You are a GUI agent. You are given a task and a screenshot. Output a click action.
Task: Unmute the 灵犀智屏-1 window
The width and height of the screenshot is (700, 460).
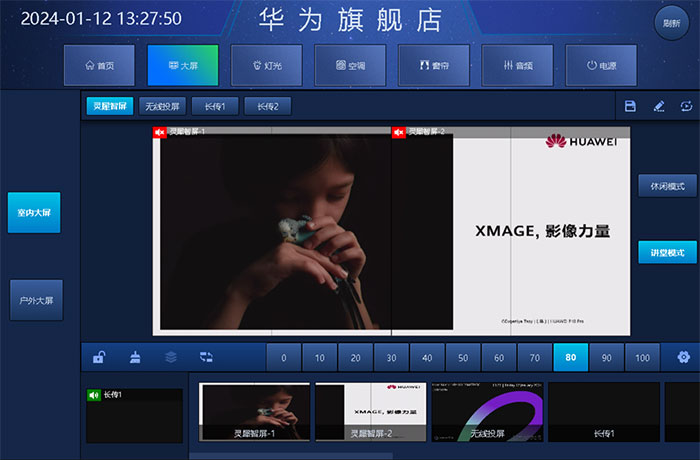(159, 132)
